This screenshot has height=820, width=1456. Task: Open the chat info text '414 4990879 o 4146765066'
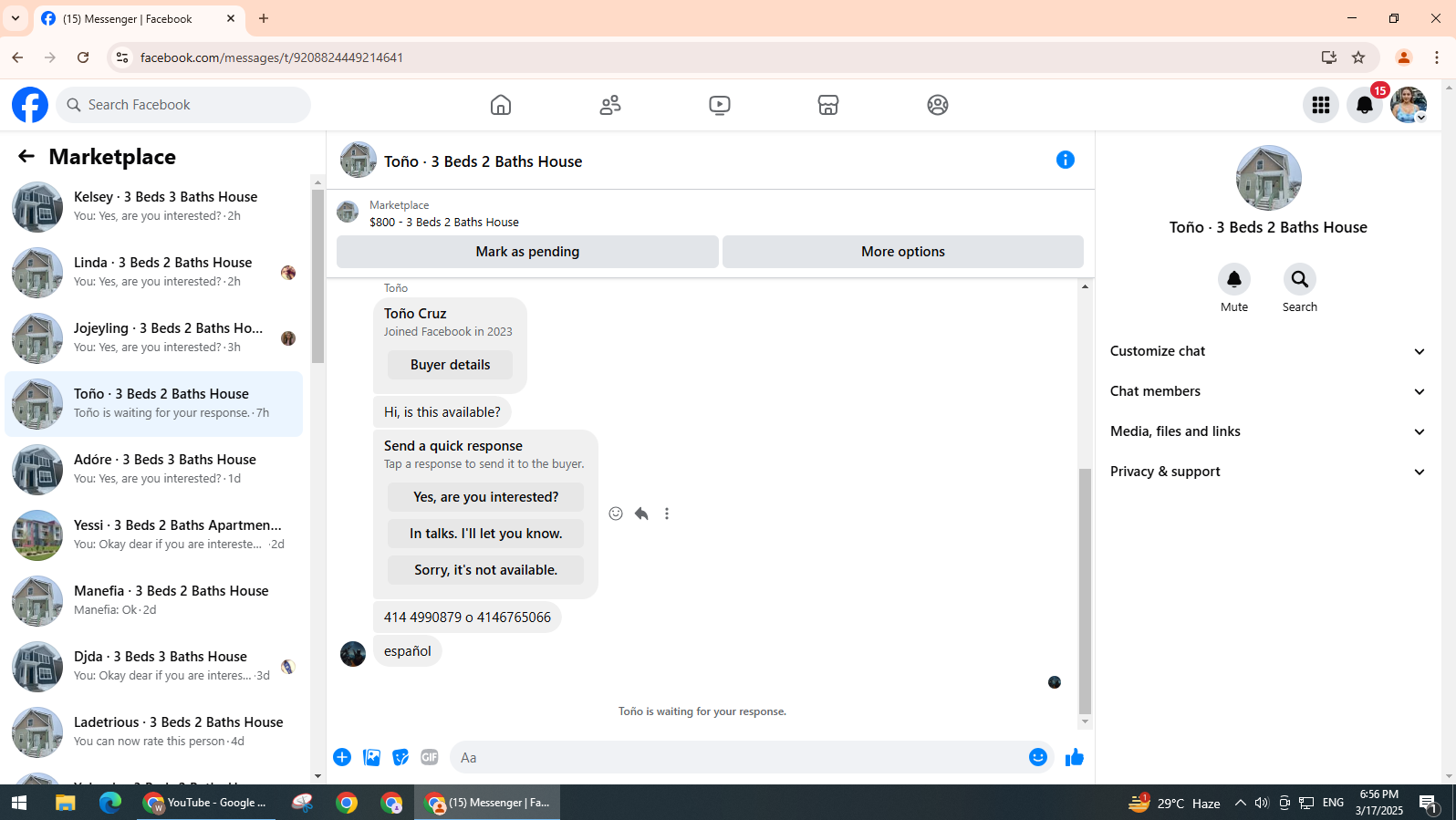pyautogui.click(x=467, y=618)
